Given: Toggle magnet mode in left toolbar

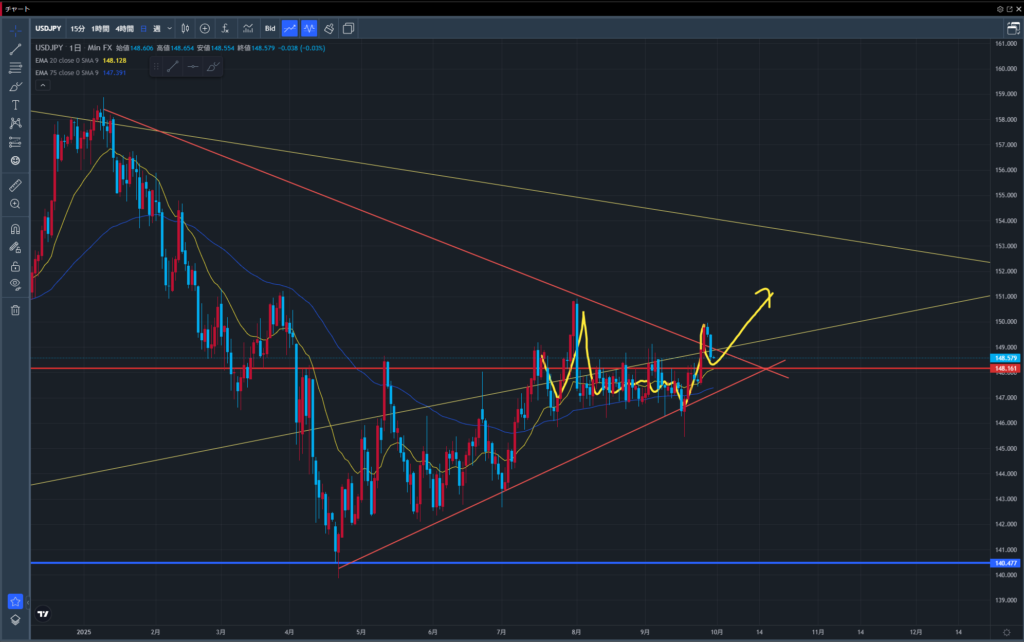Looking at the screenshot, I should pyautogui.click(x=15, y=229).
